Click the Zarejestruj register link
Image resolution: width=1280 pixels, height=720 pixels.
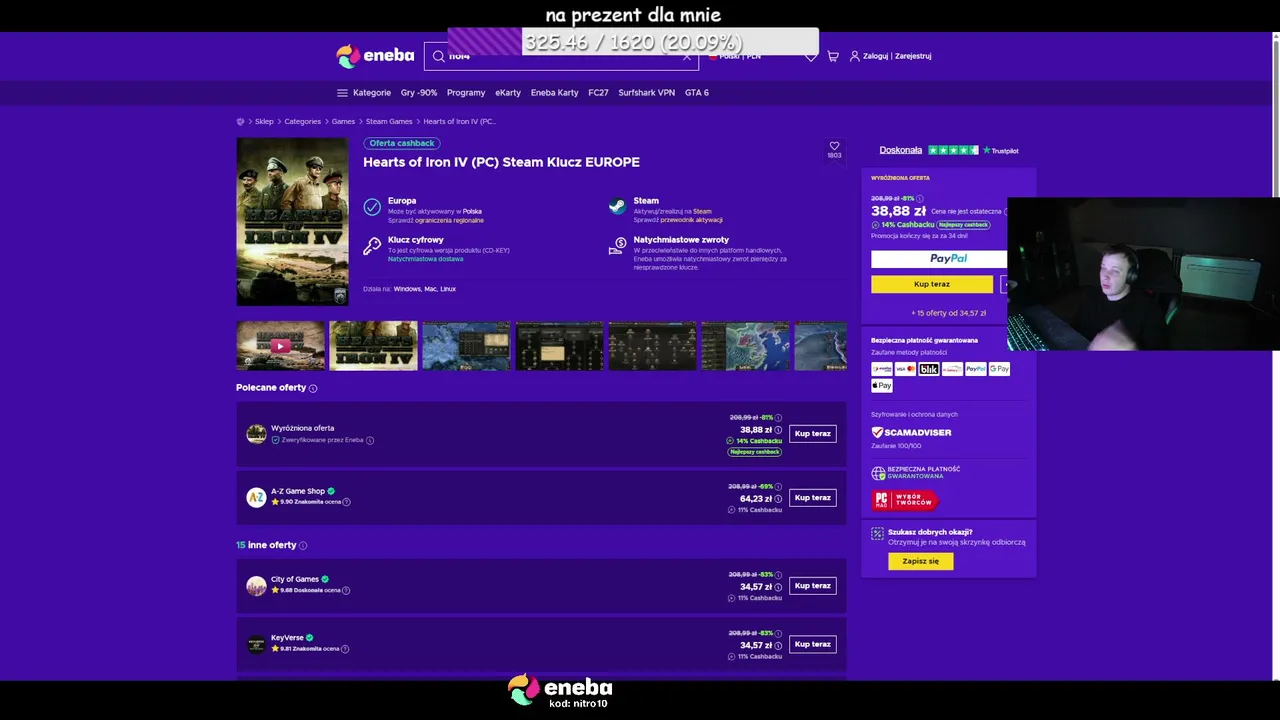point(913,56)
